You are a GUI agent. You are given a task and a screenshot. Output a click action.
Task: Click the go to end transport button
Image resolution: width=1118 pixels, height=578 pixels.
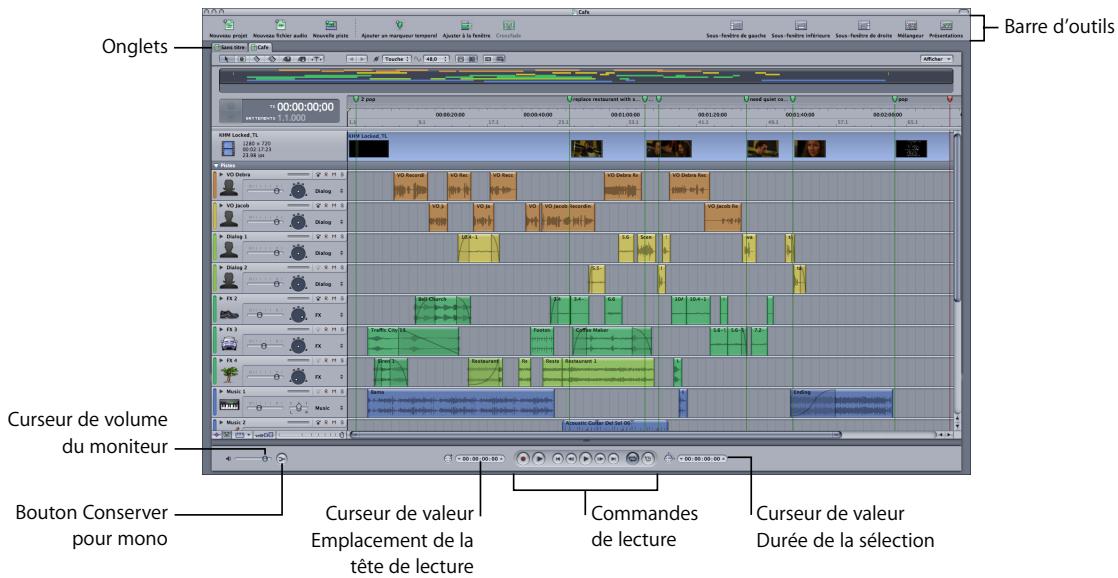[x=613, y=460]
